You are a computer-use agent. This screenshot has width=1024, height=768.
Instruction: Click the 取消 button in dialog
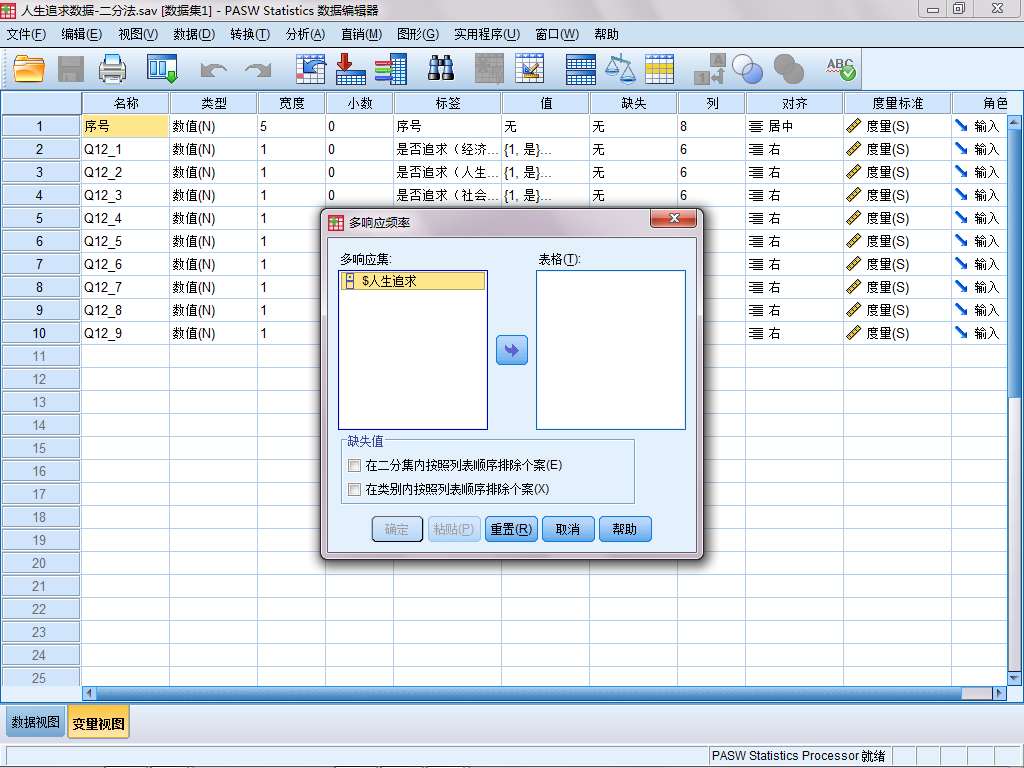click(568, 529)
